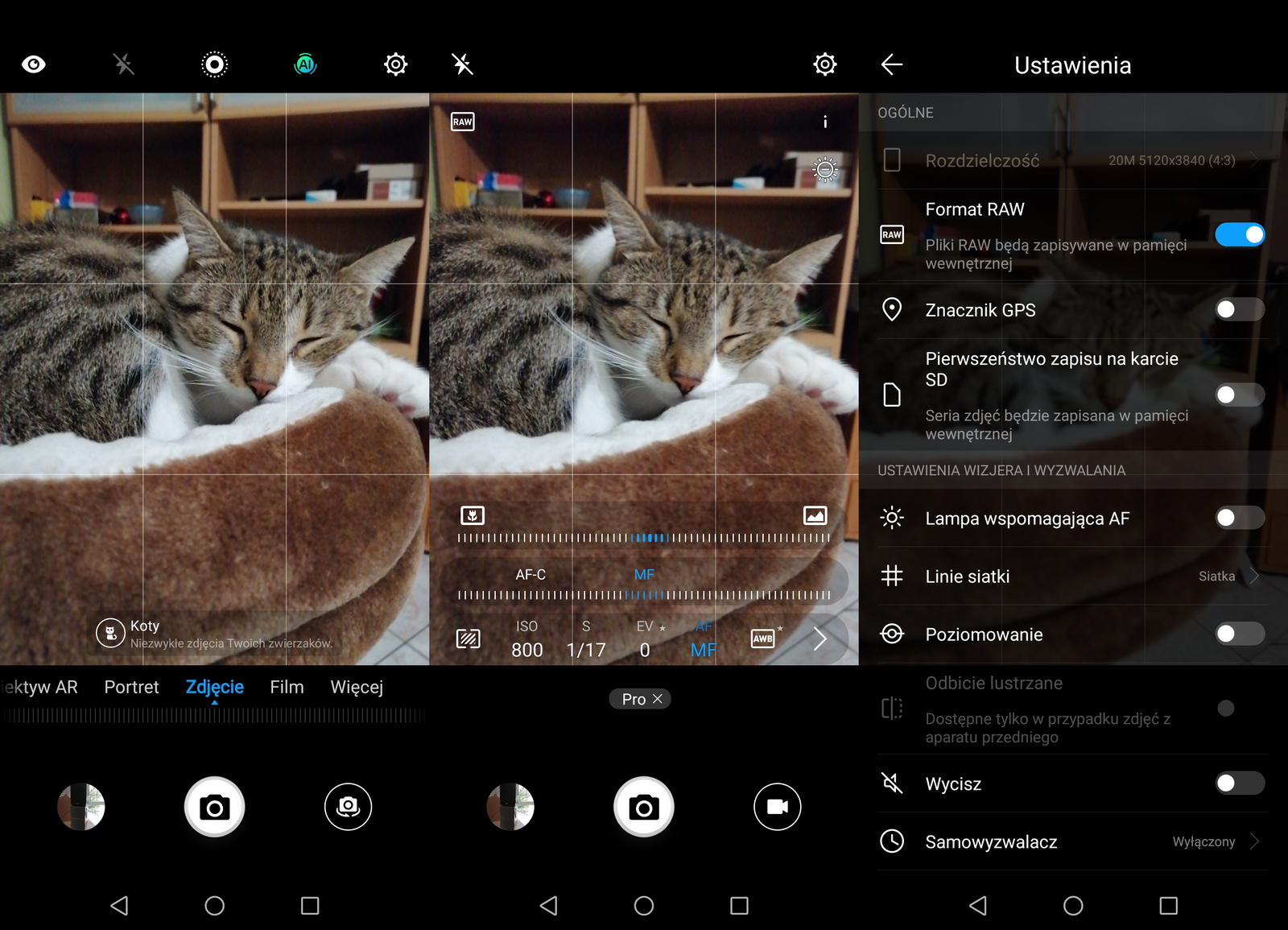The width and height of the screenshot is (1288, 930).
Task: Android back button in Photo screen
Action: tap(119, 906)
